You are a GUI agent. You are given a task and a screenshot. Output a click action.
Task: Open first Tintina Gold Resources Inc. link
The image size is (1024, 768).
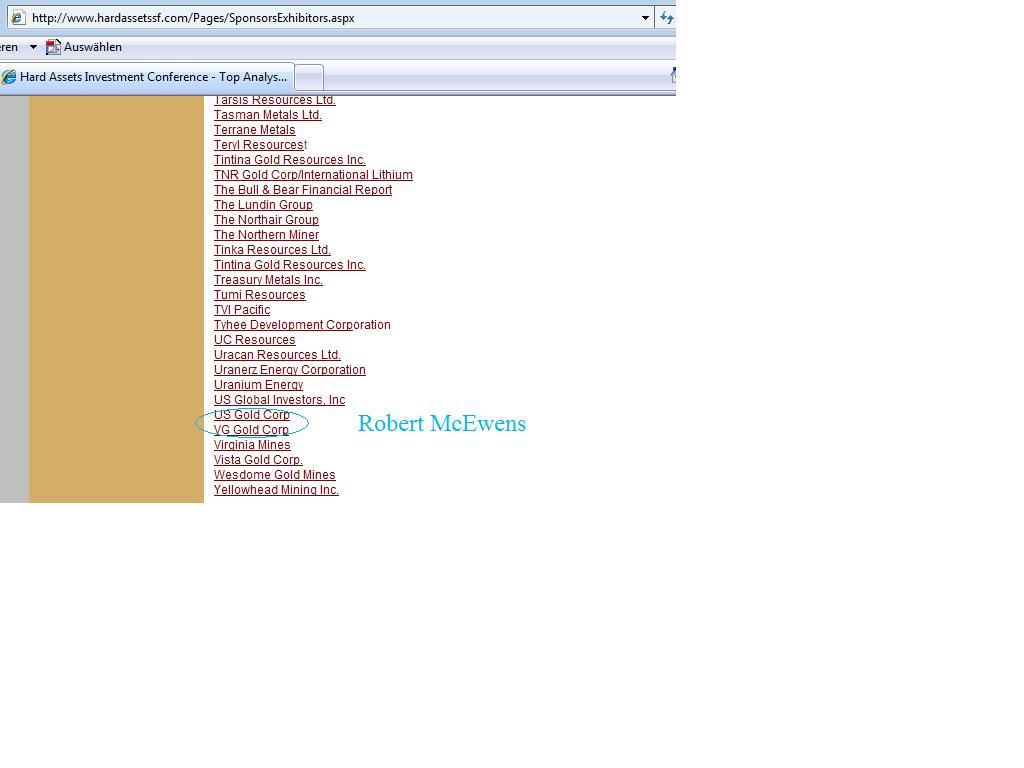(289, 160)
